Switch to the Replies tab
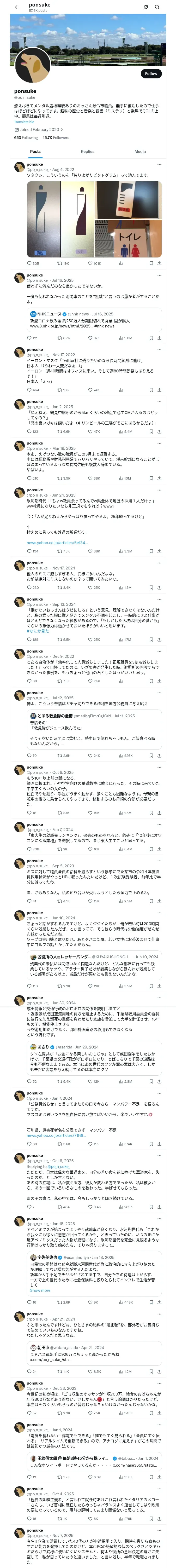The width and height of the screenshot is (176, 1568). click(x=87, y=152)
